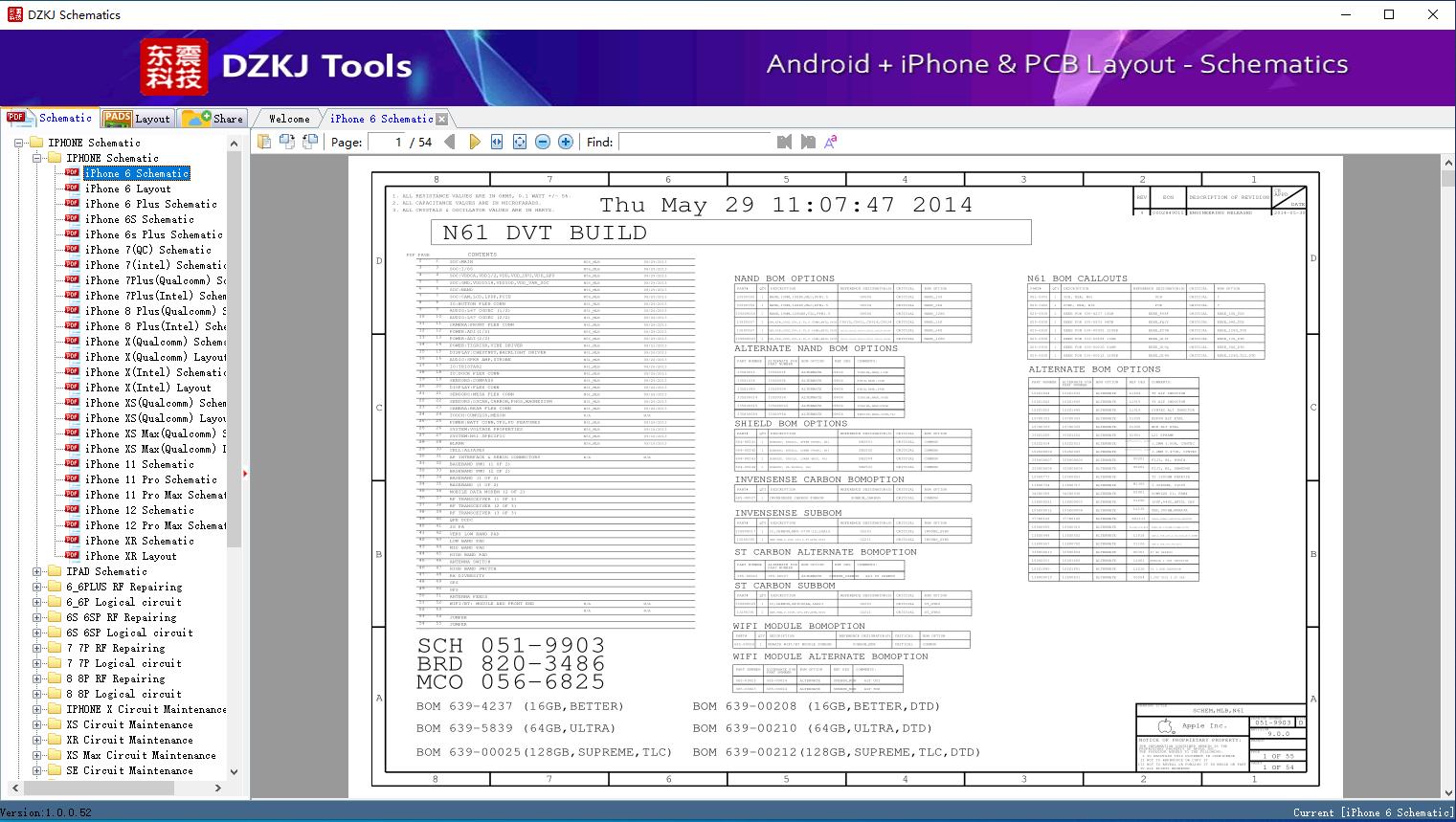Expand the 6_6PLUS RF Repairing folder
Screen dimensions: 1456x822
pyautogui.click(x=36, y=587)
